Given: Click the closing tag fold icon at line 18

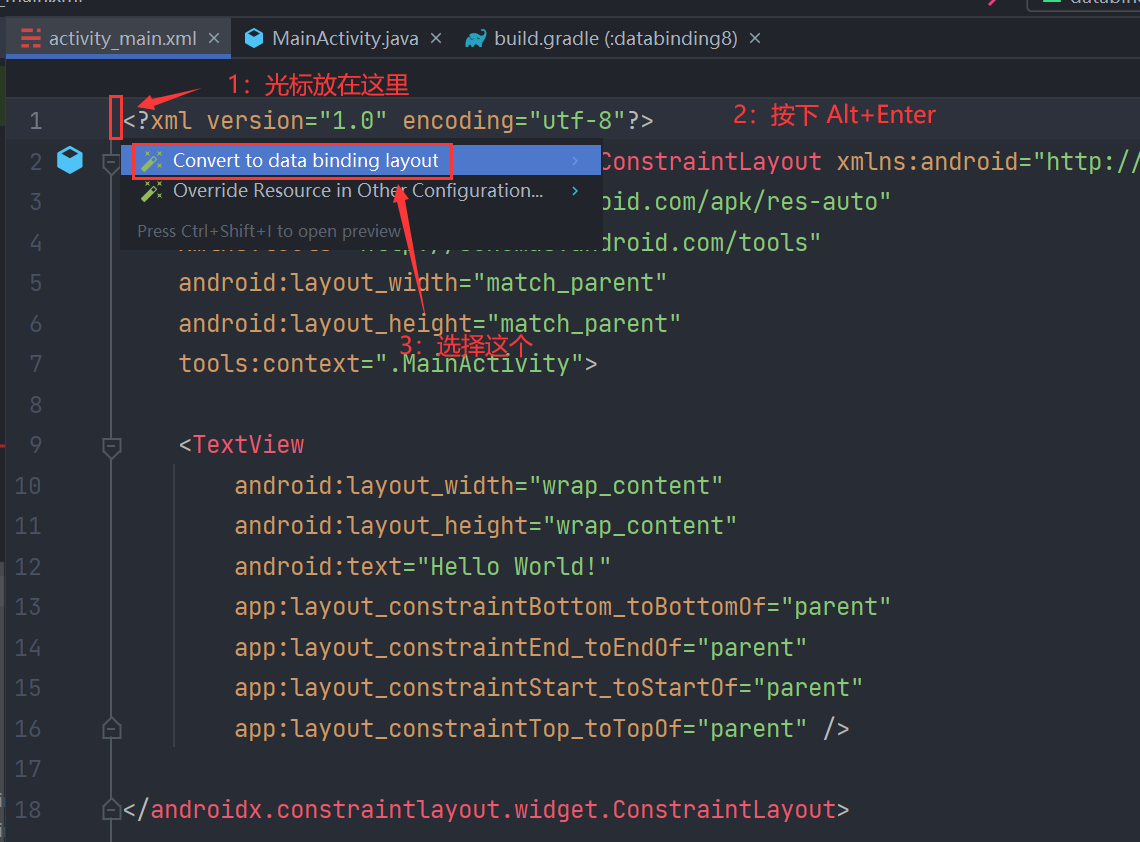Looking at the screenshot, I should point(111,810).
